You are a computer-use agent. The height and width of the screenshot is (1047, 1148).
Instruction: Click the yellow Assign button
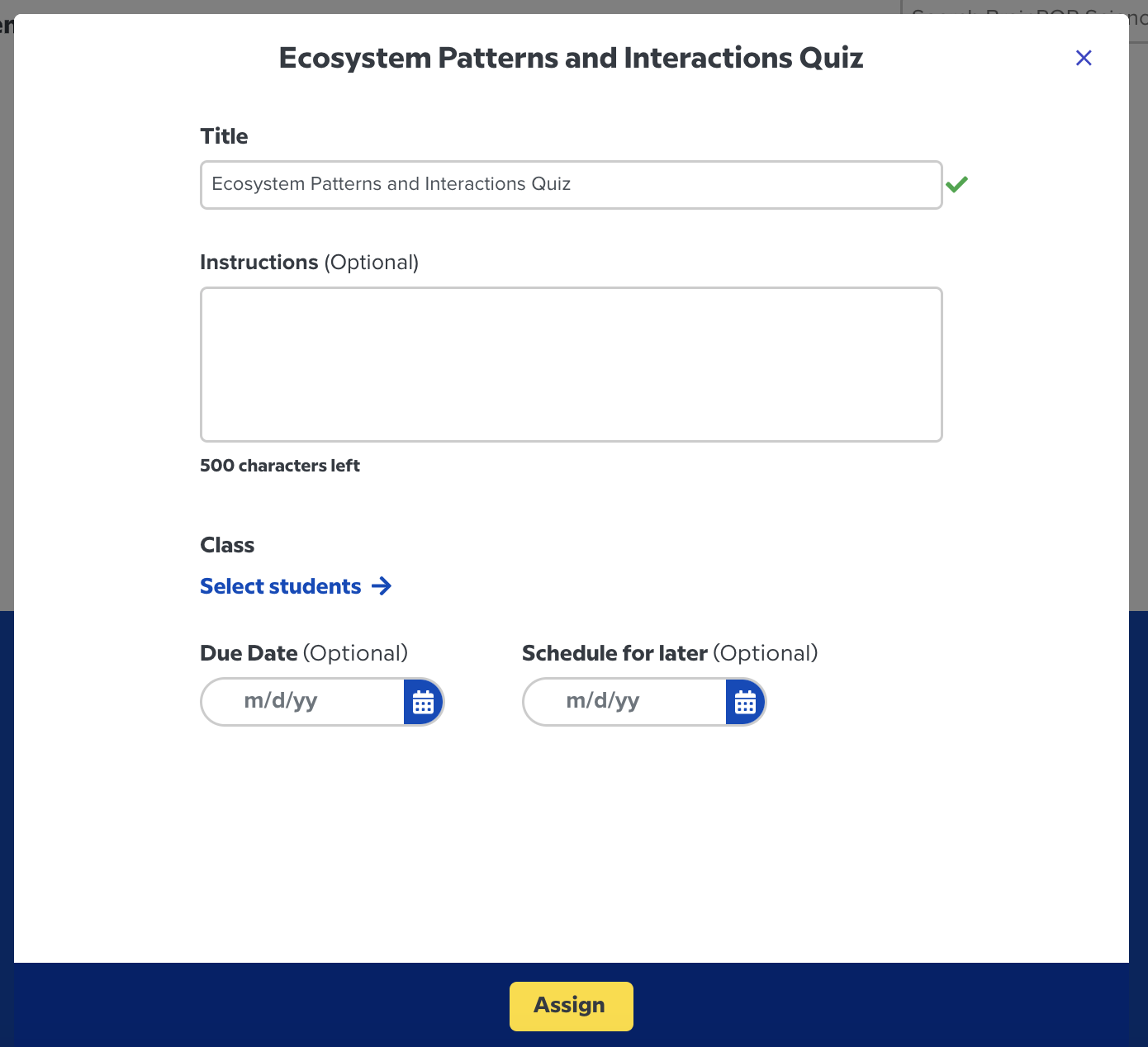(572, 1006)
